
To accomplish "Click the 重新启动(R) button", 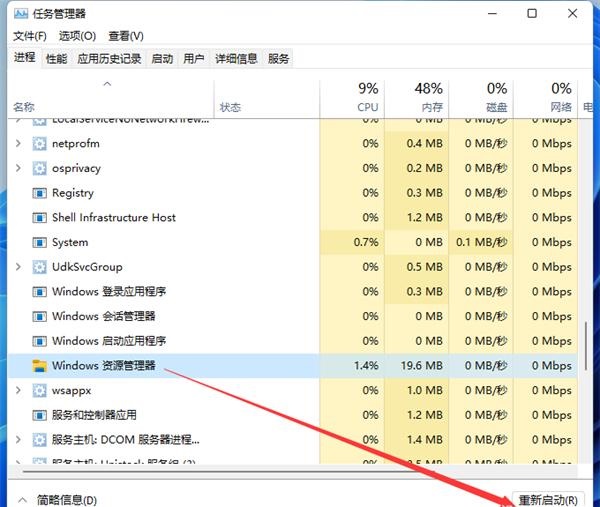I will [548, 499].
